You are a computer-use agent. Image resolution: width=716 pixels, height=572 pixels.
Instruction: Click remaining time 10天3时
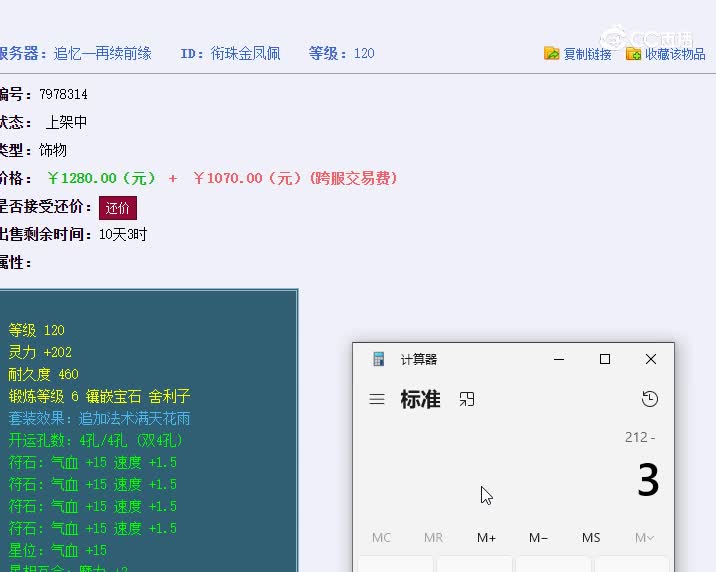[123, 234]
